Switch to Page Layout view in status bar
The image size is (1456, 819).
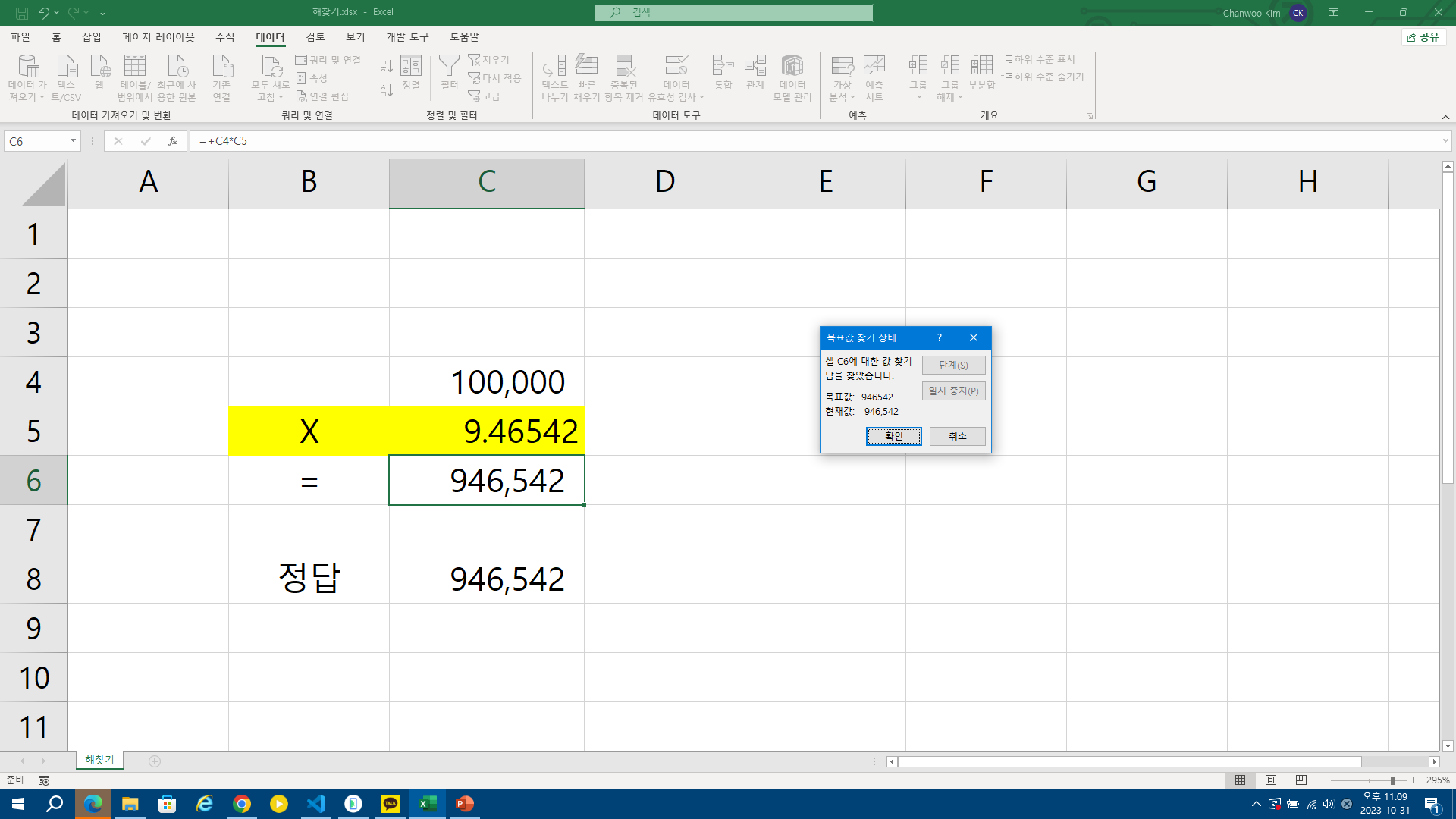click(1271, 780)
